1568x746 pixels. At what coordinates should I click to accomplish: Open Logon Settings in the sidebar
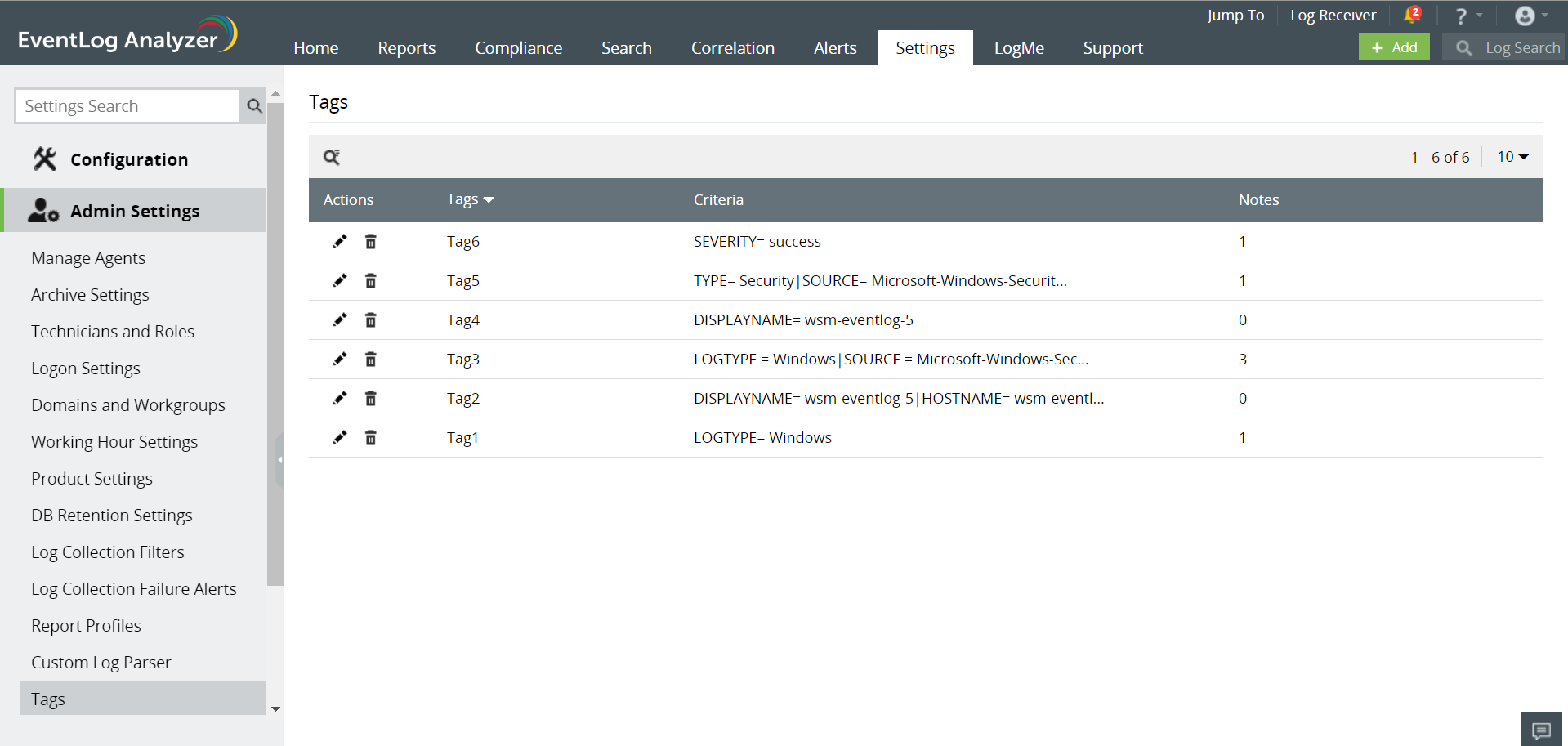point(86,369)
